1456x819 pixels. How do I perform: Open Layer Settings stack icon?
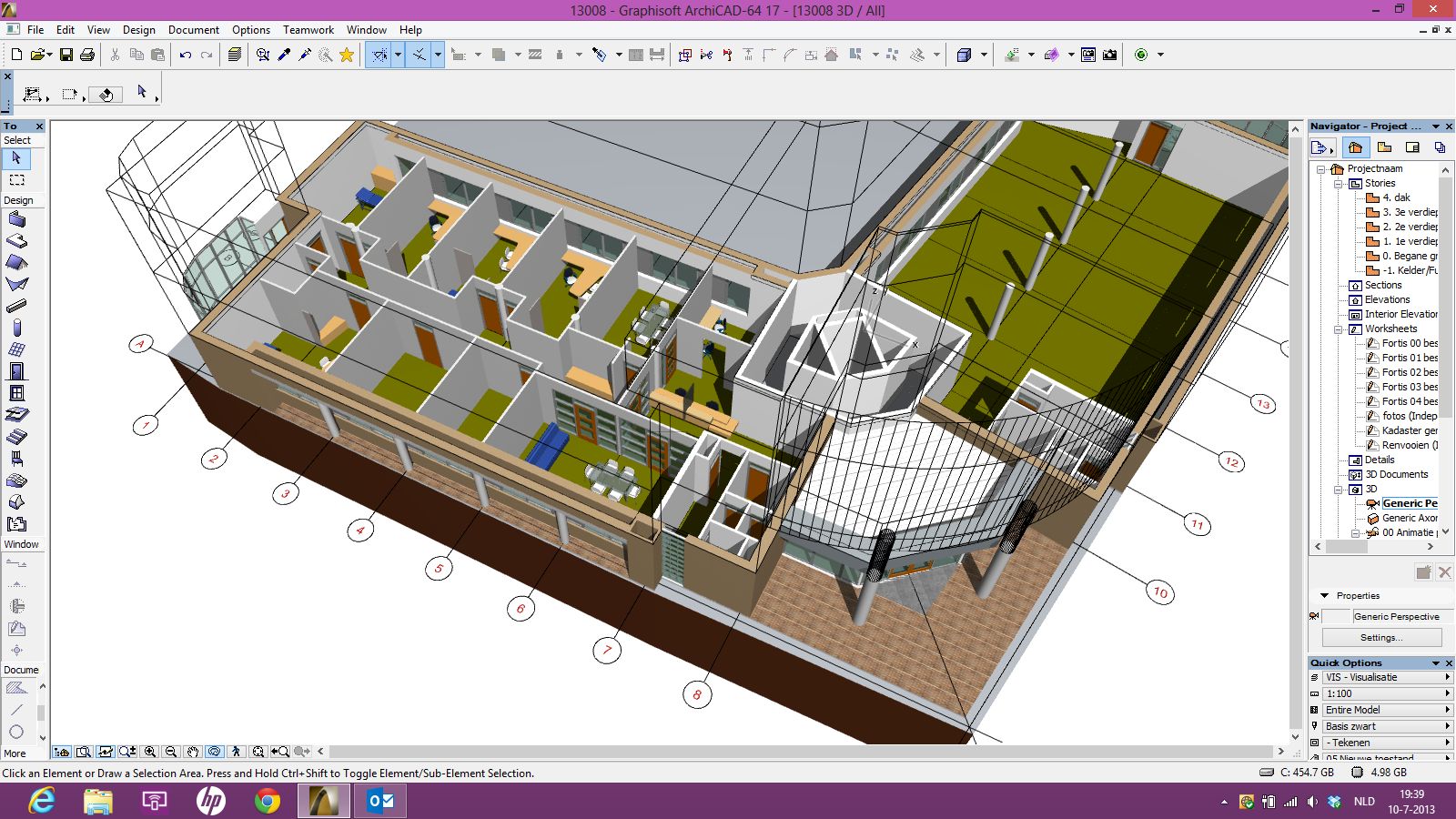click(234, 55)
